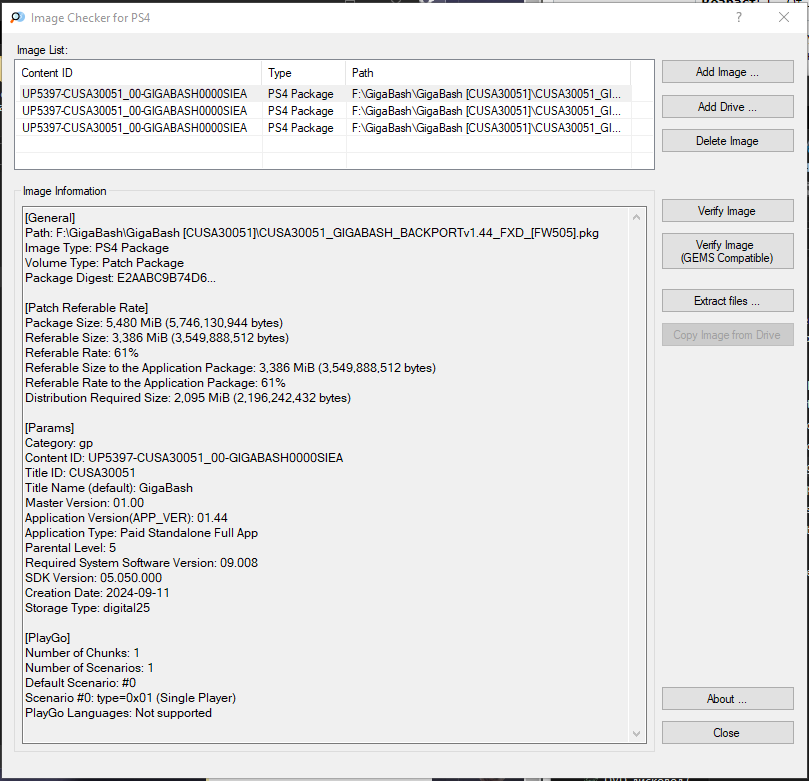Click 'Scenario #0: type=0x01 (Single Player)' line
Image resolution: width=809 pixels, height=781 pixels.
[131, 698]
